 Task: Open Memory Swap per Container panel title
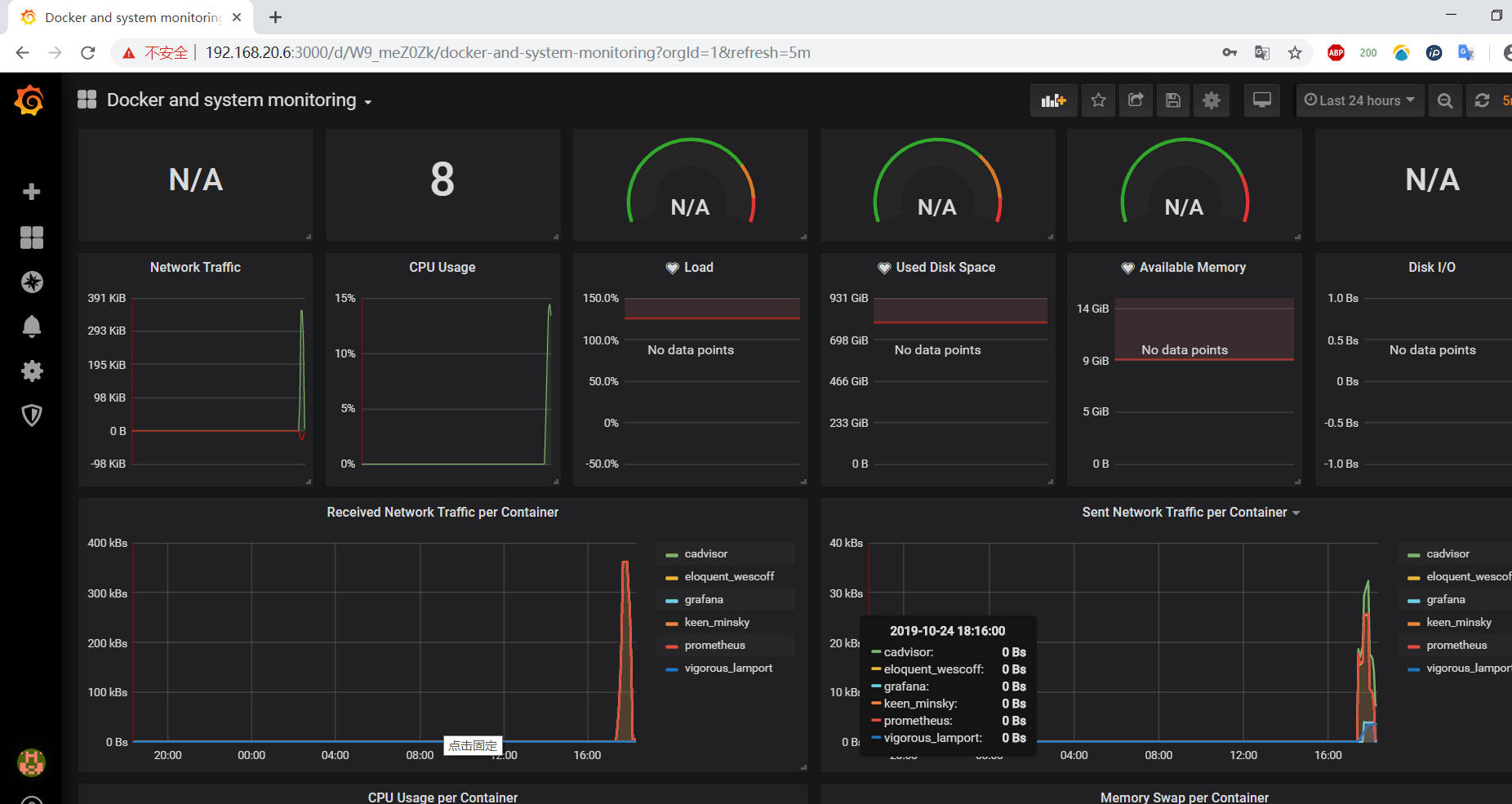pos(1185,797)
